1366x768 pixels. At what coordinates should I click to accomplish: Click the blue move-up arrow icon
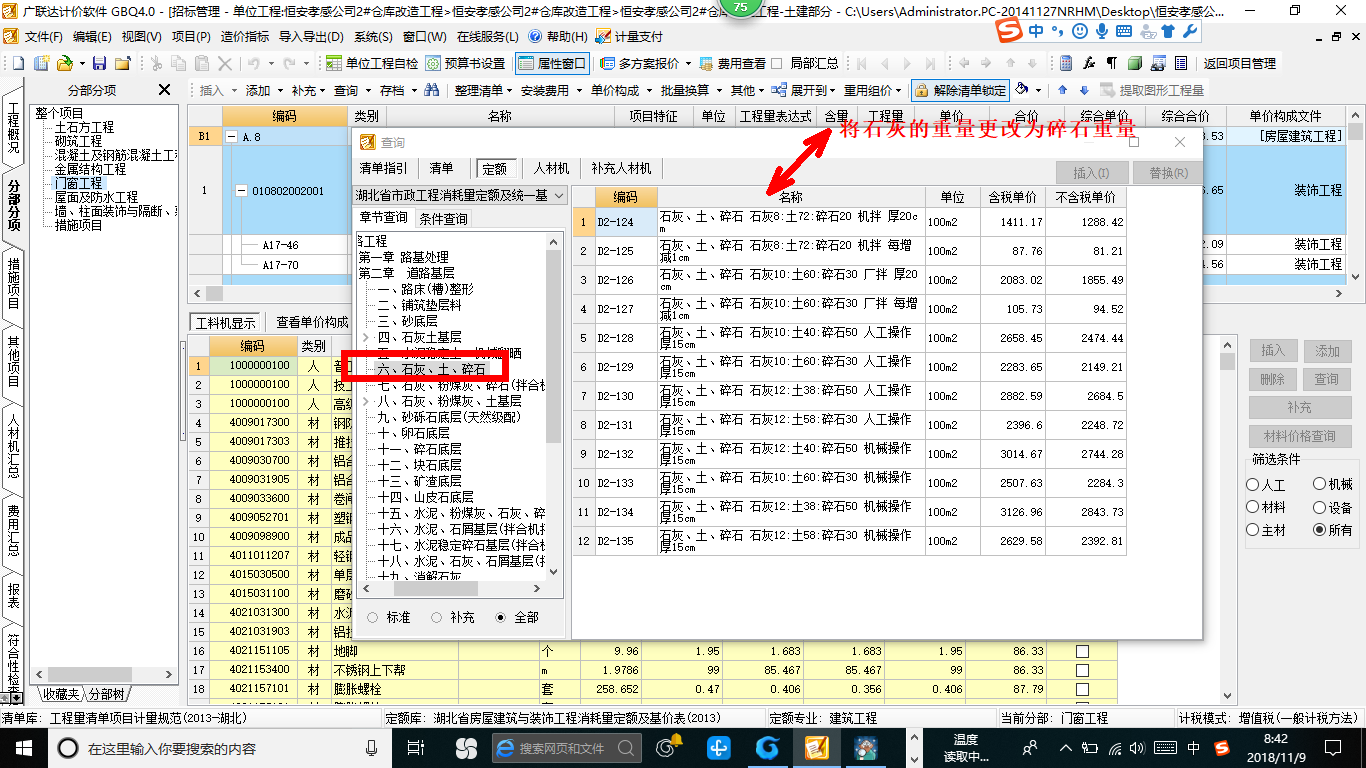(x=1062, y=90)
